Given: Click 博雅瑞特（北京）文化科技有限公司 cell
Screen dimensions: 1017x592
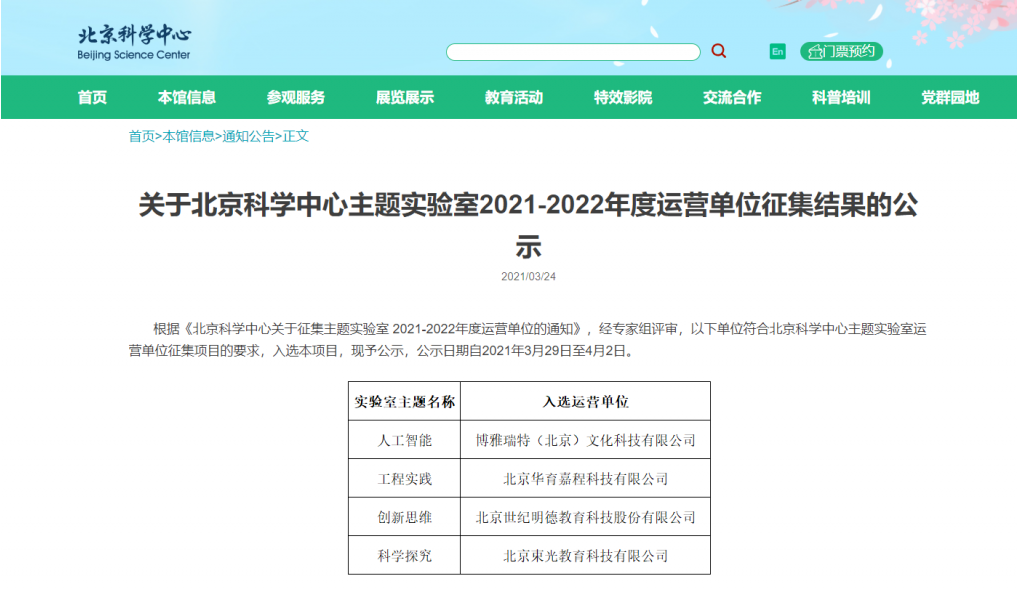Looking at the screenshot, I should click(x=586, y=440).
